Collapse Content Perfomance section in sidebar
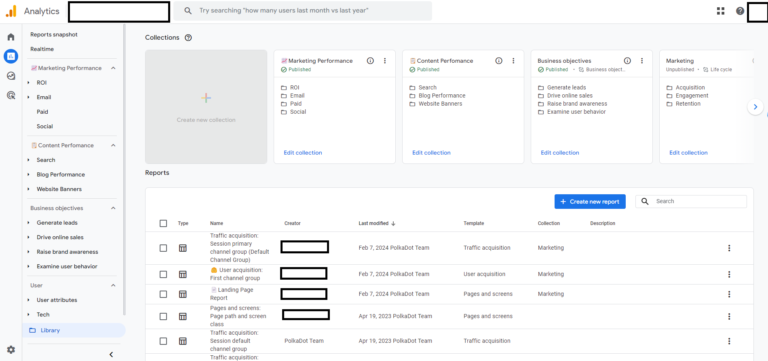This screenshot has width=768, height=361. coord(113,145)
